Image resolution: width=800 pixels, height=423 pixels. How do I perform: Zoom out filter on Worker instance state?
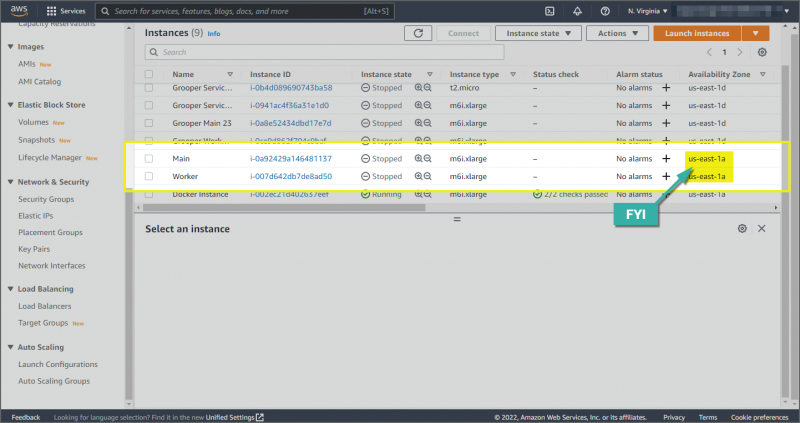pos(428,176)
